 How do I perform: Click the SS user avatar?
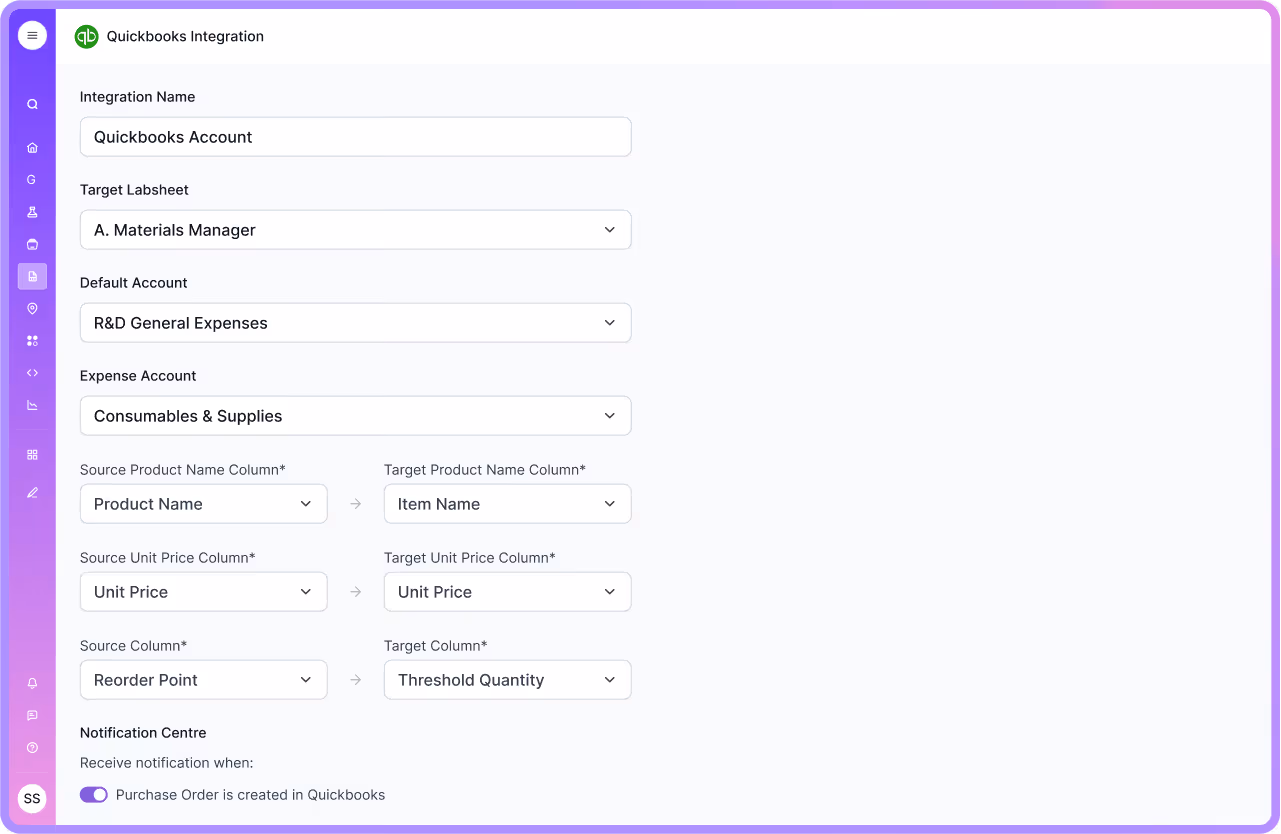click(32, 799)
